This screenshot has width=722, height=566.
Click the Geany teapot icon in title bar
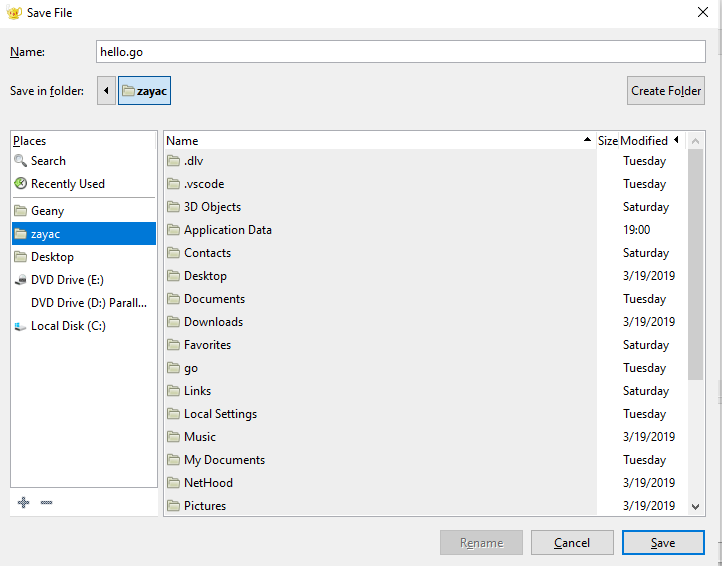tap(14, 12)
